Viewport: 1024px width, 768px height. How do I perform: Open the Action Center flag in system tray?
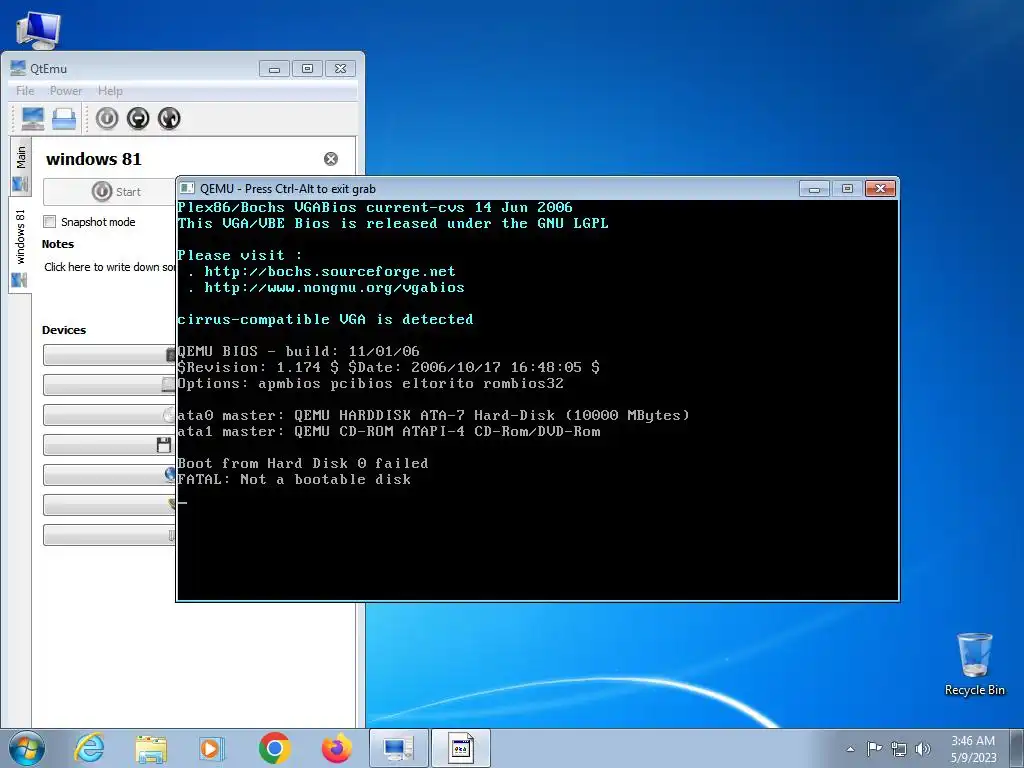click(x=874, y=748)
